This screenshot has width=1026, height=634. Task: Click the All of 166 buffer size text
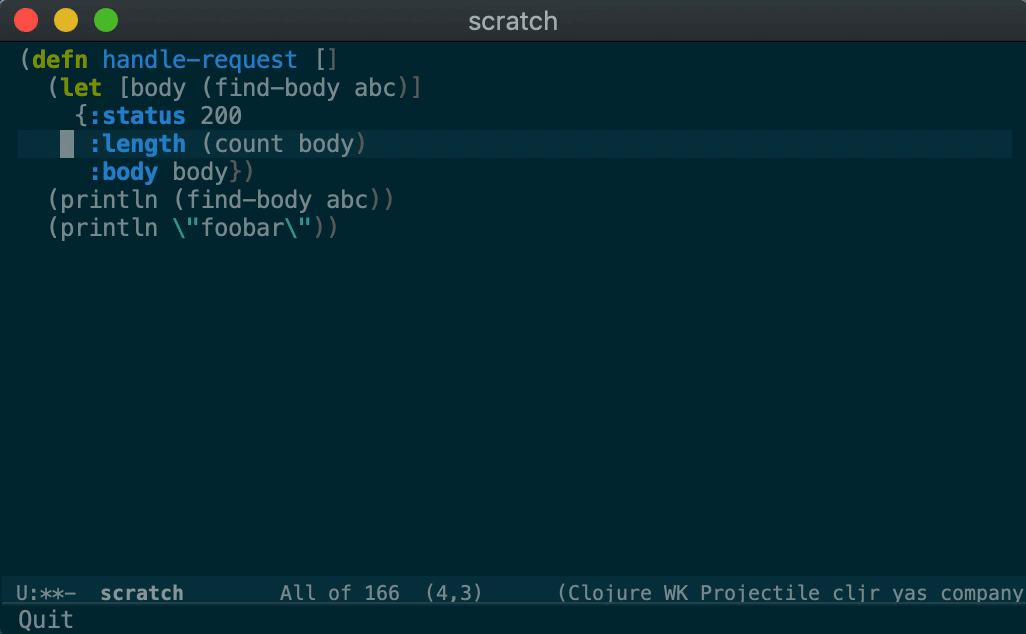pos(339,593)
